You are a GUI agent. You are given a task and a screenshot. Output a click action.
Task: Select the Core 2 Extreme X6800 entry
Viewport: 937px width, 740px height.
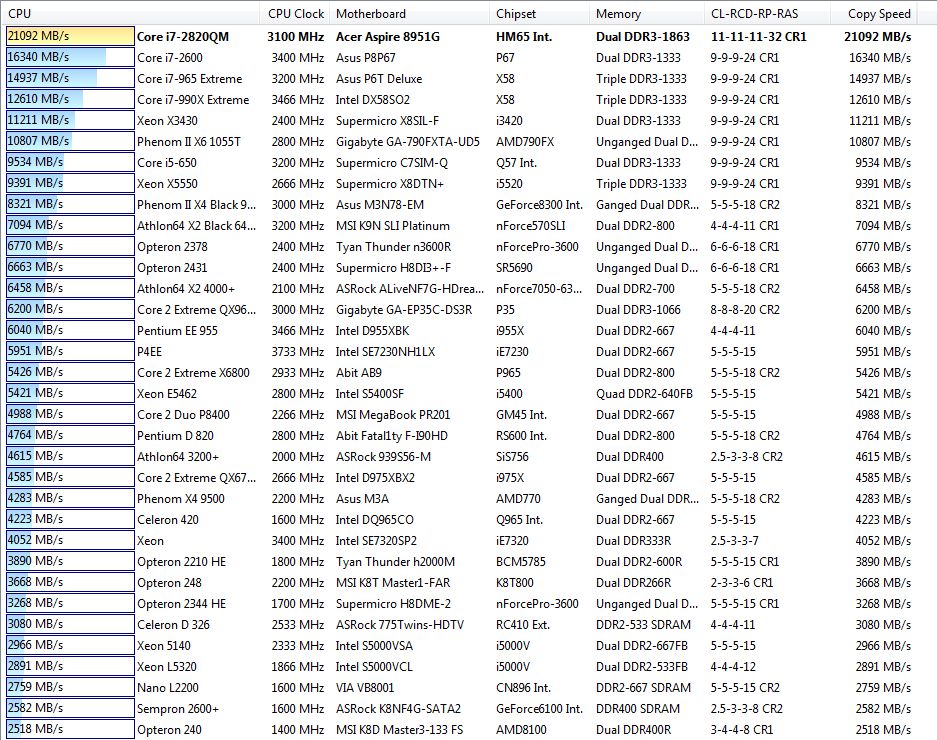pyautogui.click(x=193, y=372)
